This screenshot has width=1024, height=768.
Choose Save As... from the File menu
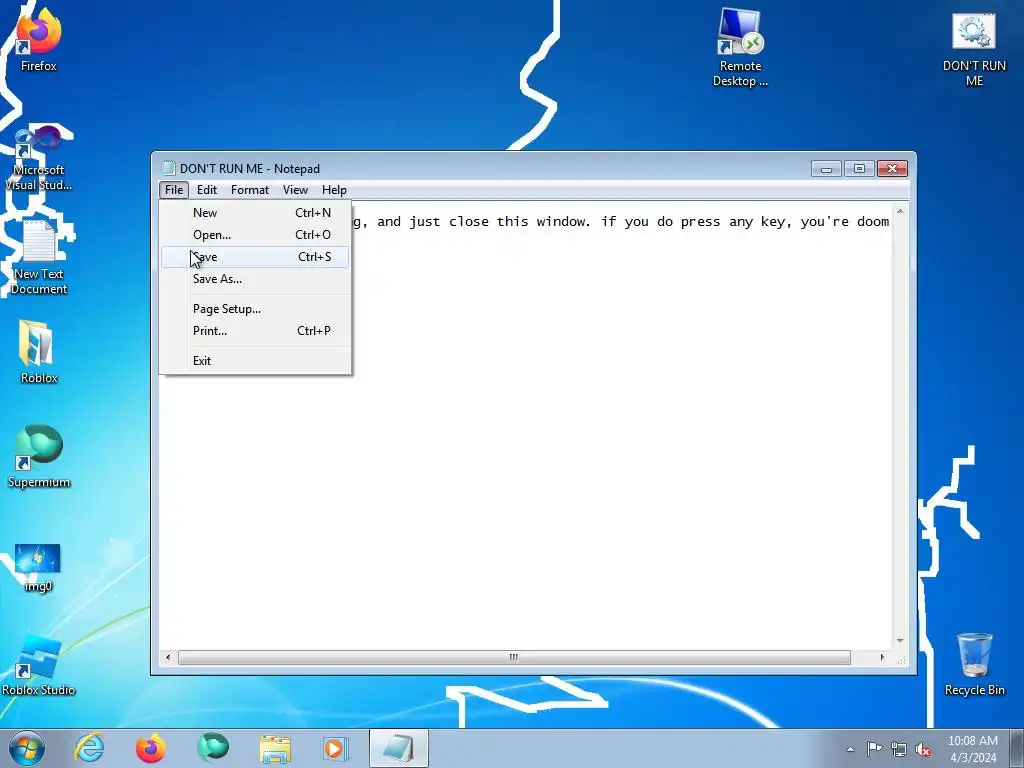tap(255, 279)
